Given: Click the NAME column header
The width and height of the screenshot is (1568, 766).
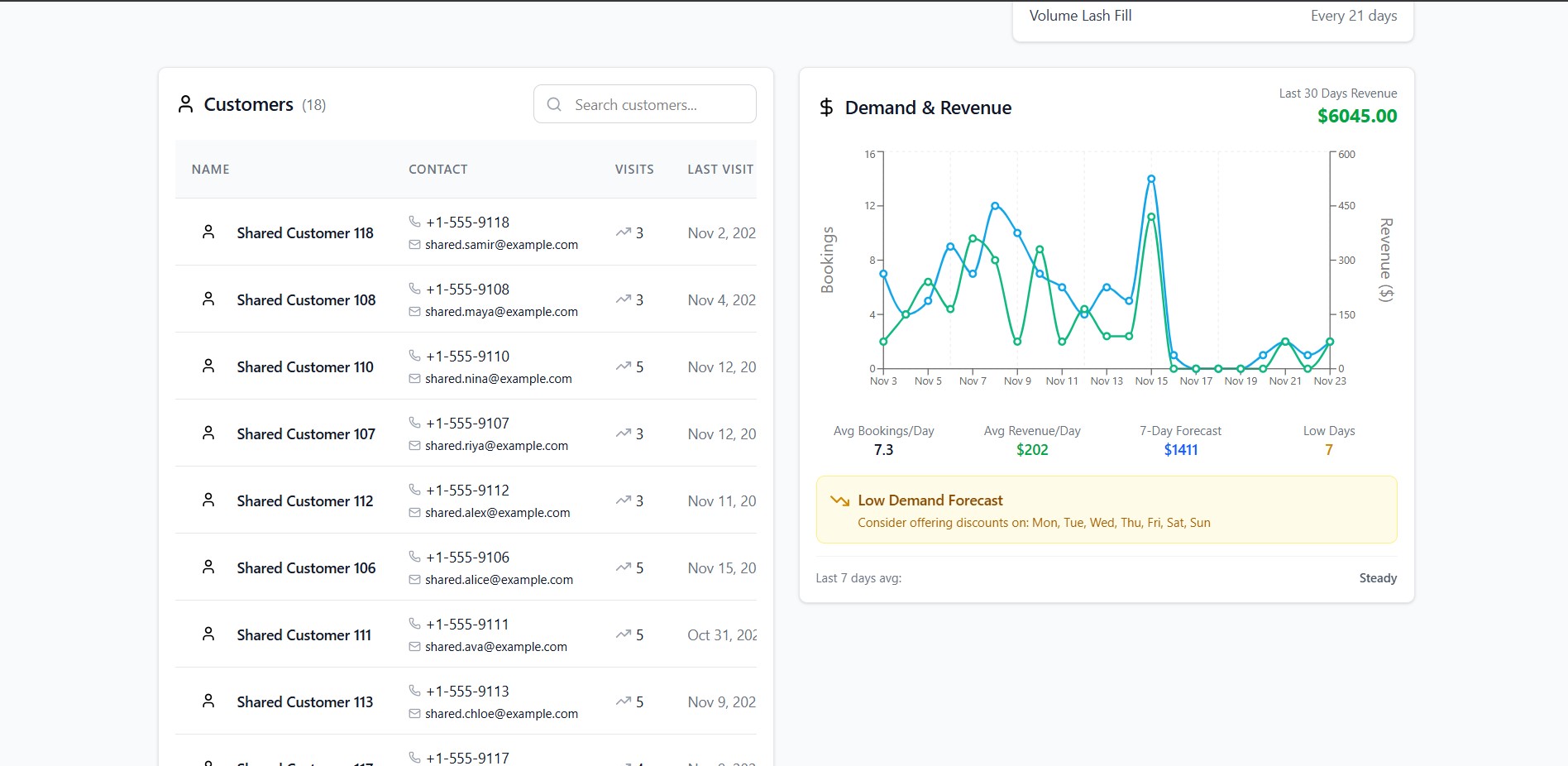Looking at the screenshot, I should pos(211,170).
